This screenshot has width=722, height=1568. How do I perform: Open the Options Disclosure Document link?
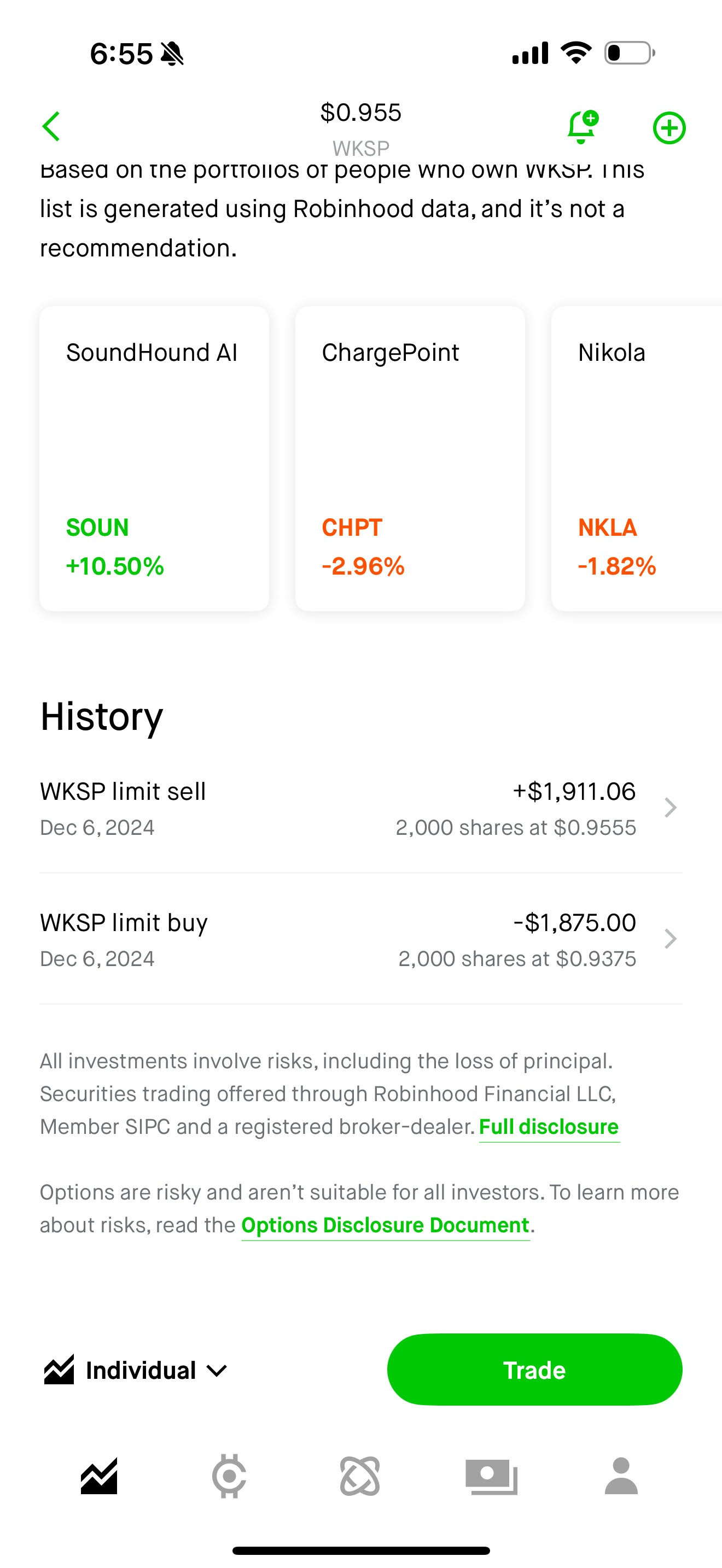tap(386, 1225)
